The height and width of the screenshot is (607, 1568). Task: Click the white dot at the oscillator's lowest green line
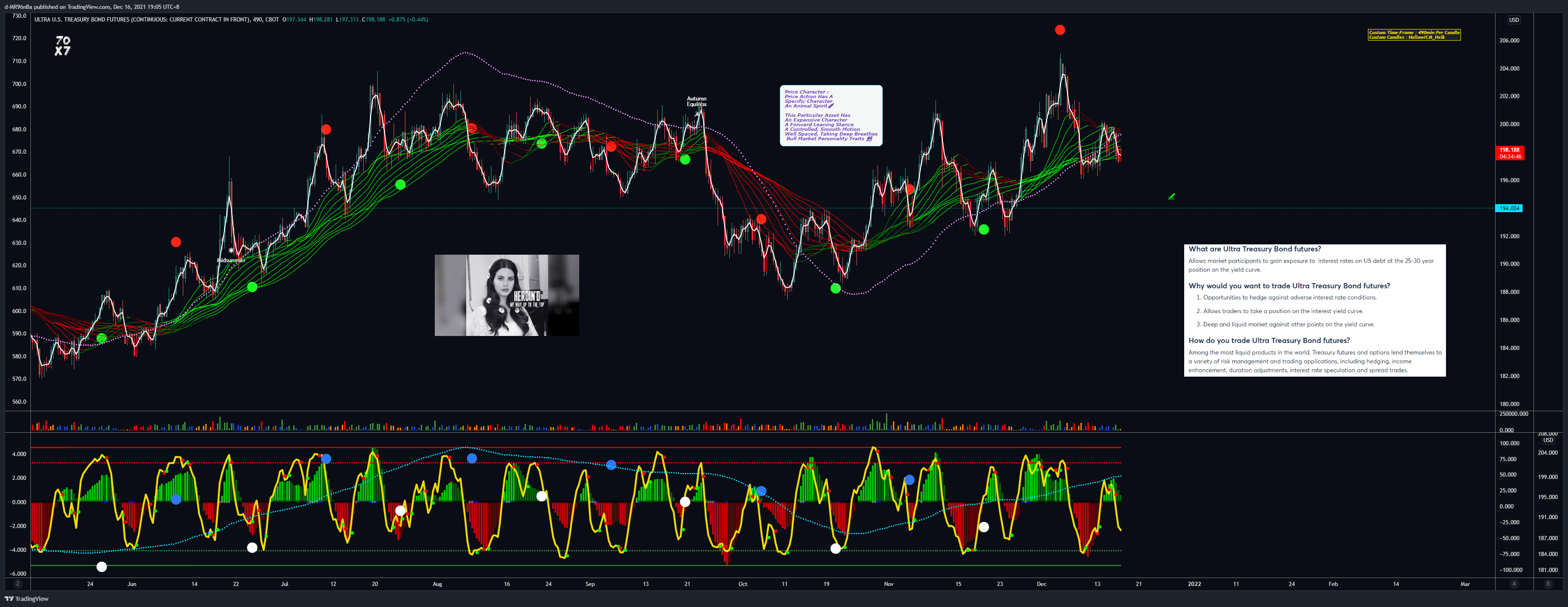[x=101, y=567]
